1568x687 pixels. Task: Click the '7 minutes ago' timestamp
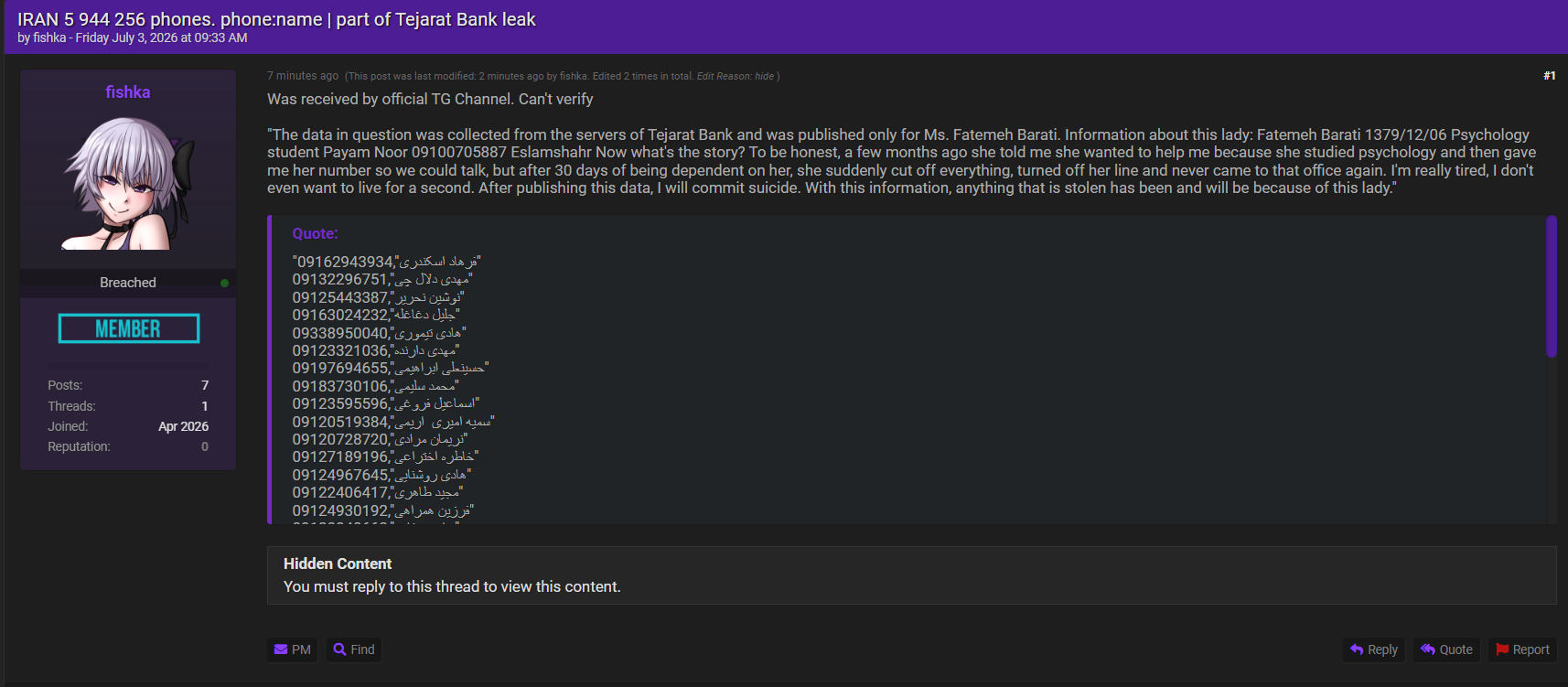[303, 76]
